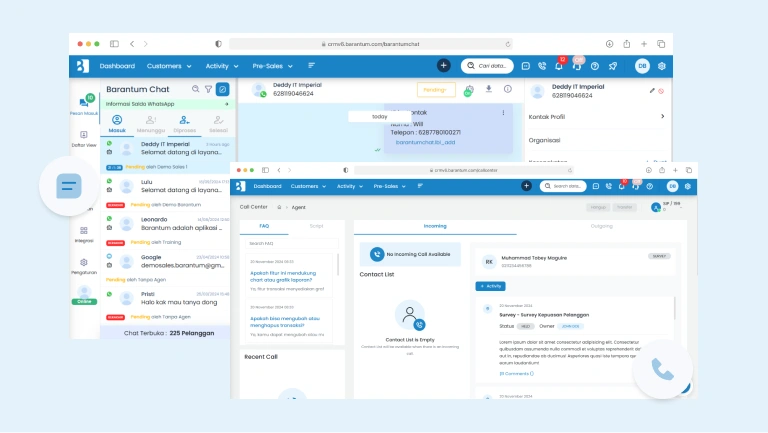
Task: Click Safari sidebar toggle in back window
Action: pos(114,44)
